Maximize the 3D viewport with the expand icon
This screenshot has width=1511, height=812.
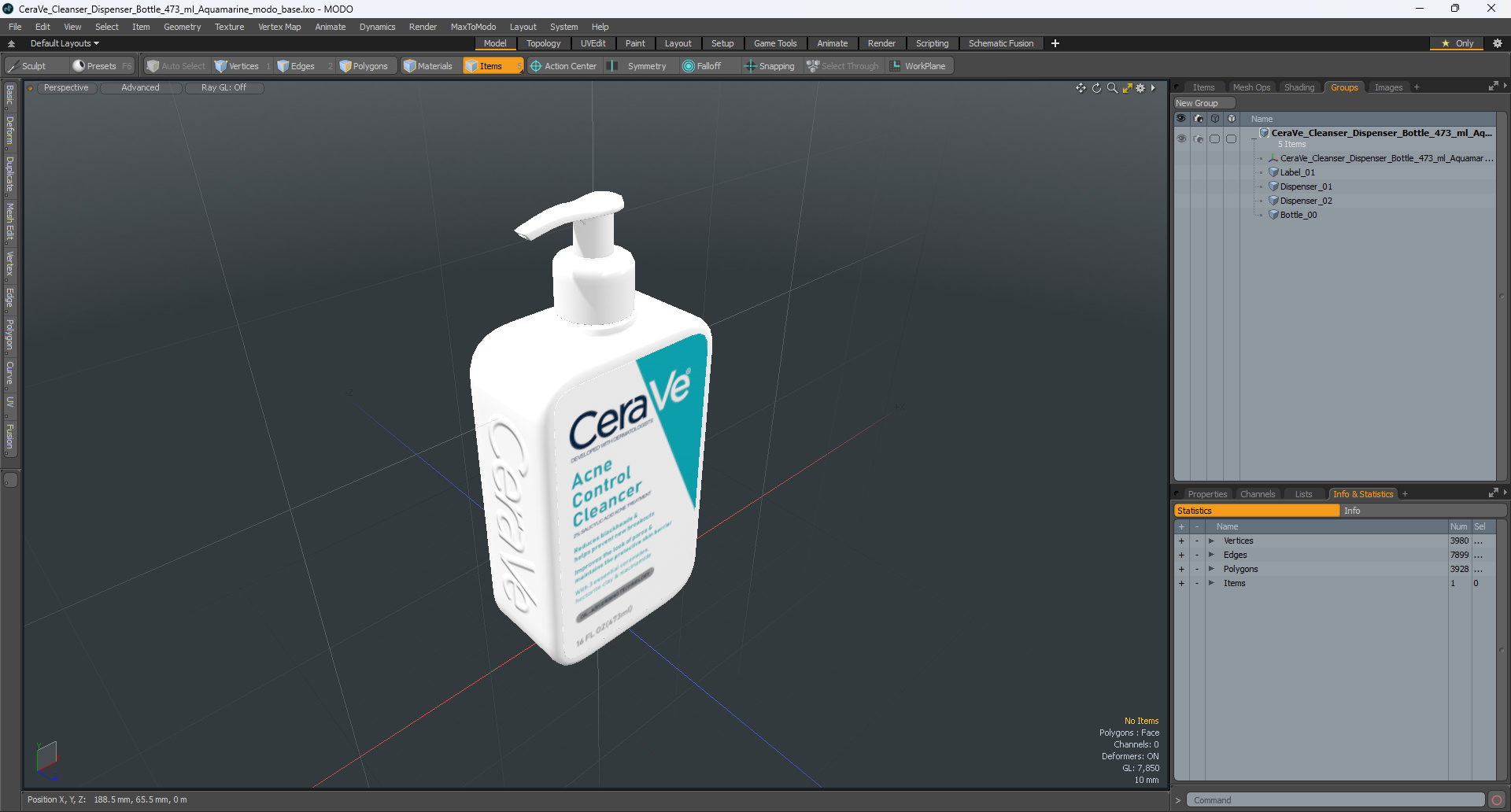1127,88
